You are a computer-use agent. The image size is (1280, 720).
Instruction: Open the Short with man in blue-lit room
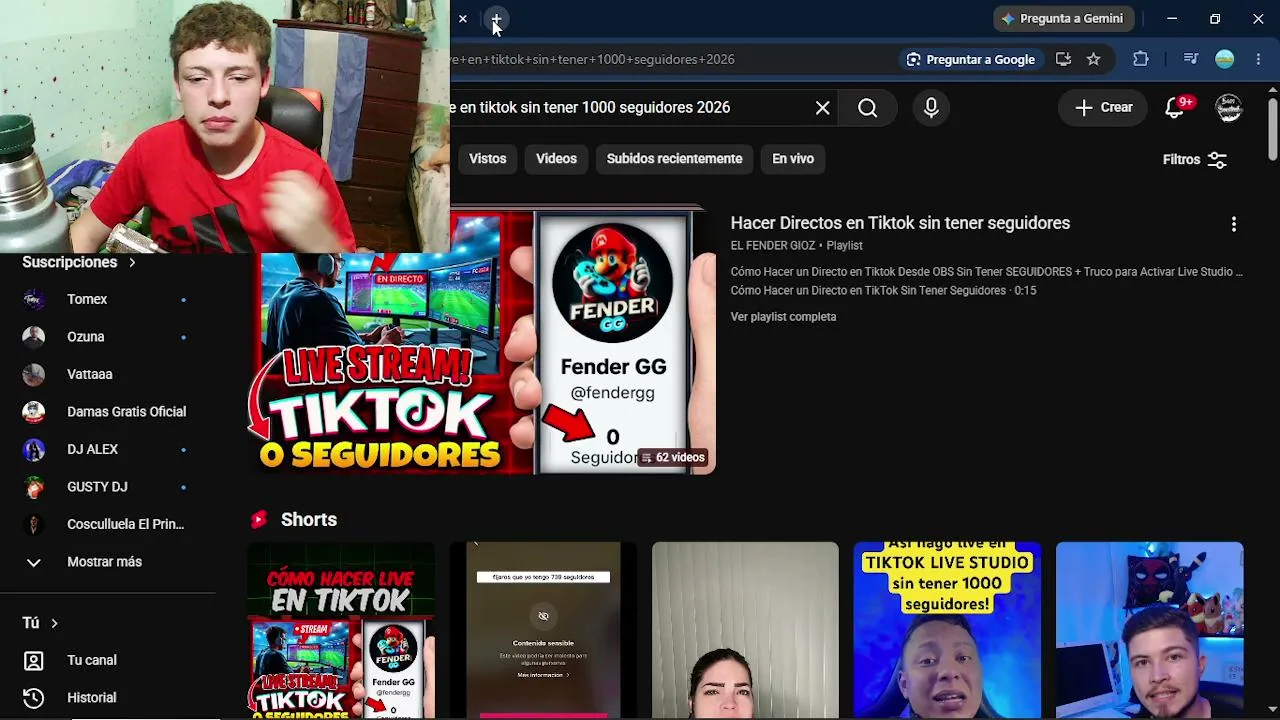(x=1149, y=630)
